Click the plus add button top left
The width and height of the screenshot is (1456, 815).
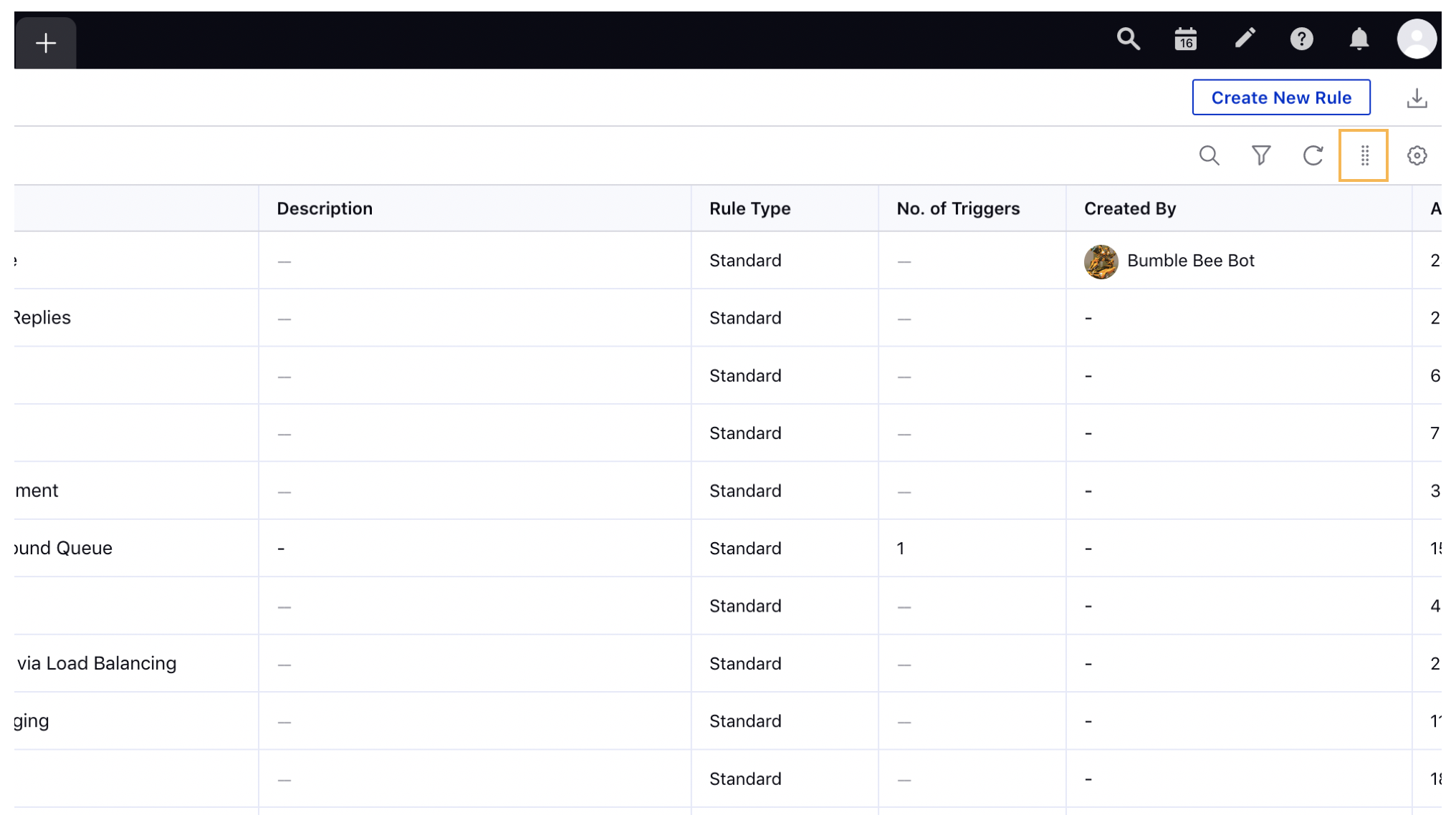pyautogui.click(x=45, y=41)
